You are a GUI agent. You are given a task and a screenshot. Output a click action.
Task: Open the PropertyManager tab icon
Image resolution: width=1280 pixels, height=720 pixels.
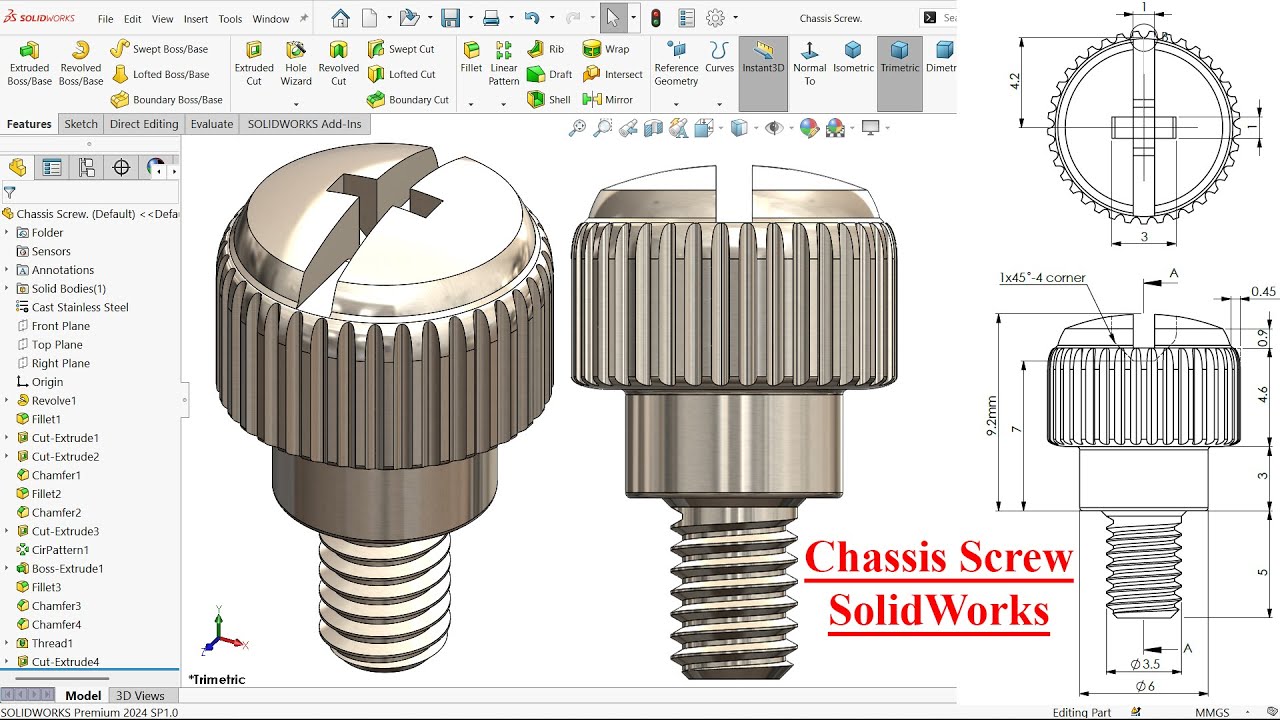pos(52,168)
